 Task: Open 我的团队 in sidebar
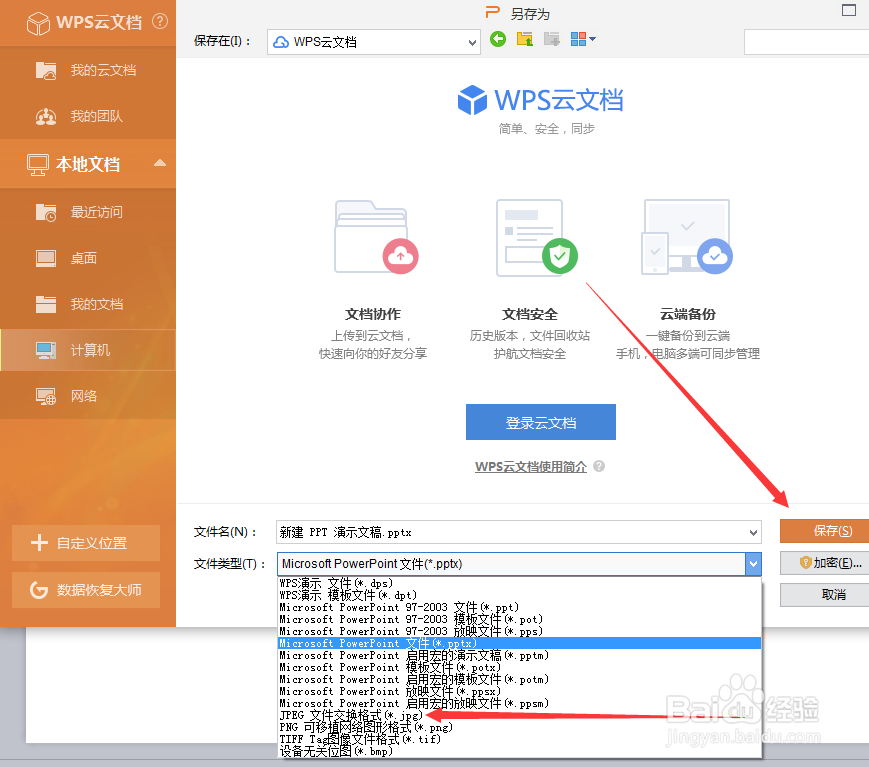pyautogui.click(x=88, y=116)
